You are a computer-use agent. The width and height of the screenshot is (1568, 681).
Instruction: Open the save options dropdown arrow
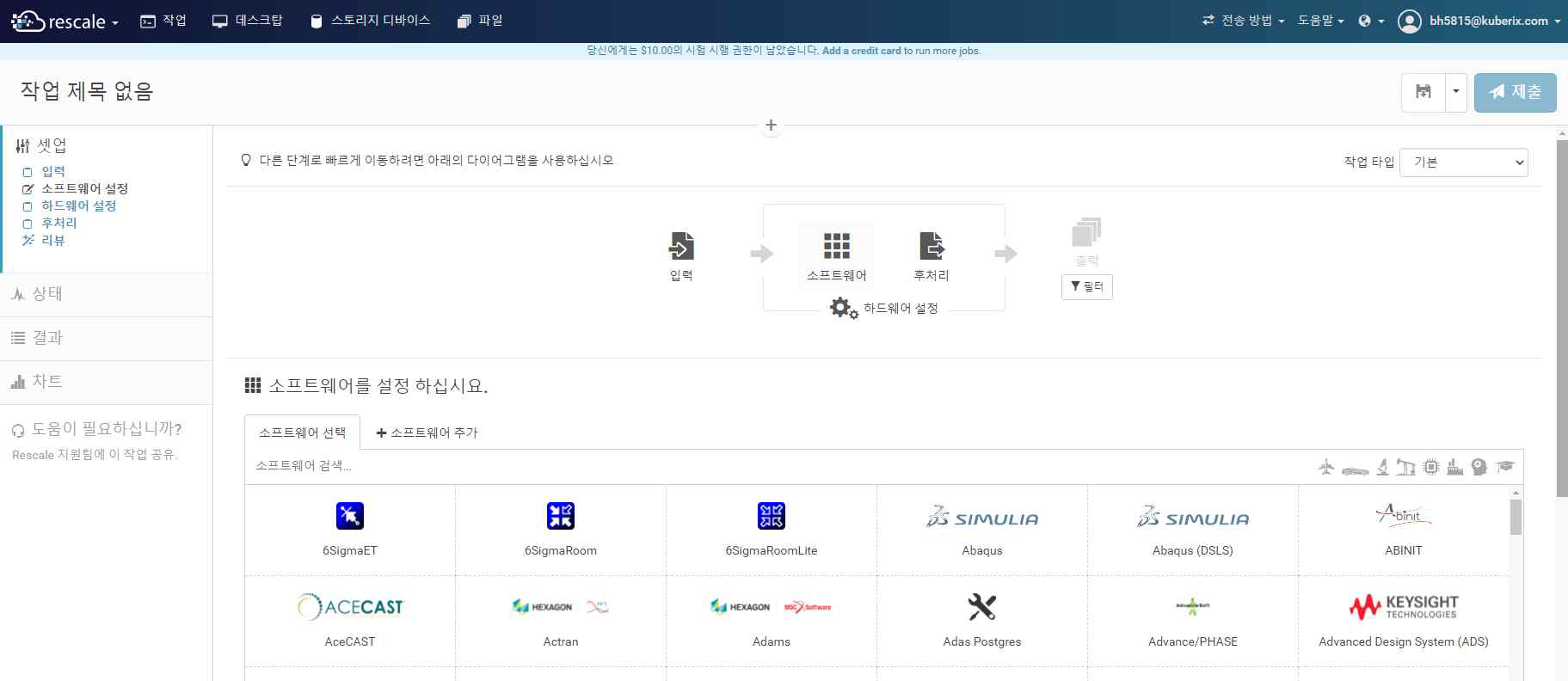(1456, 92)
